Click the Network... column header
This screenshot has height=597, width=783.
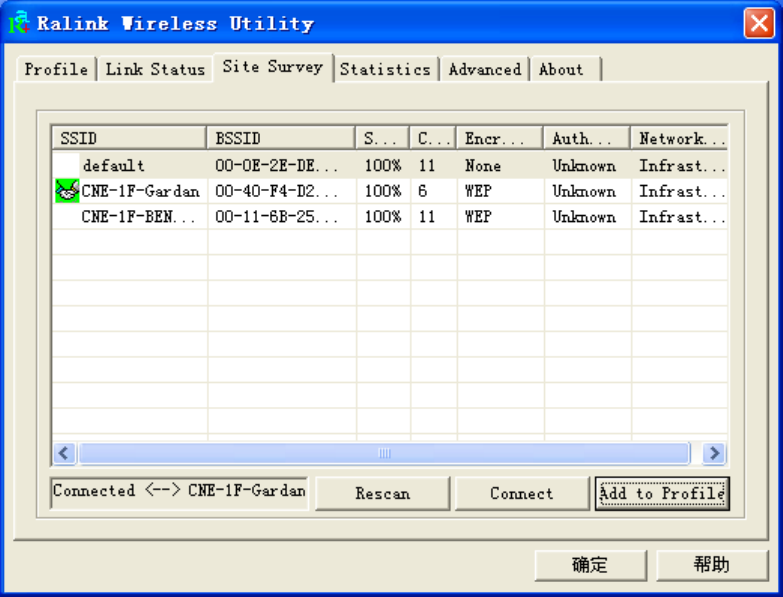pos(679,138)
